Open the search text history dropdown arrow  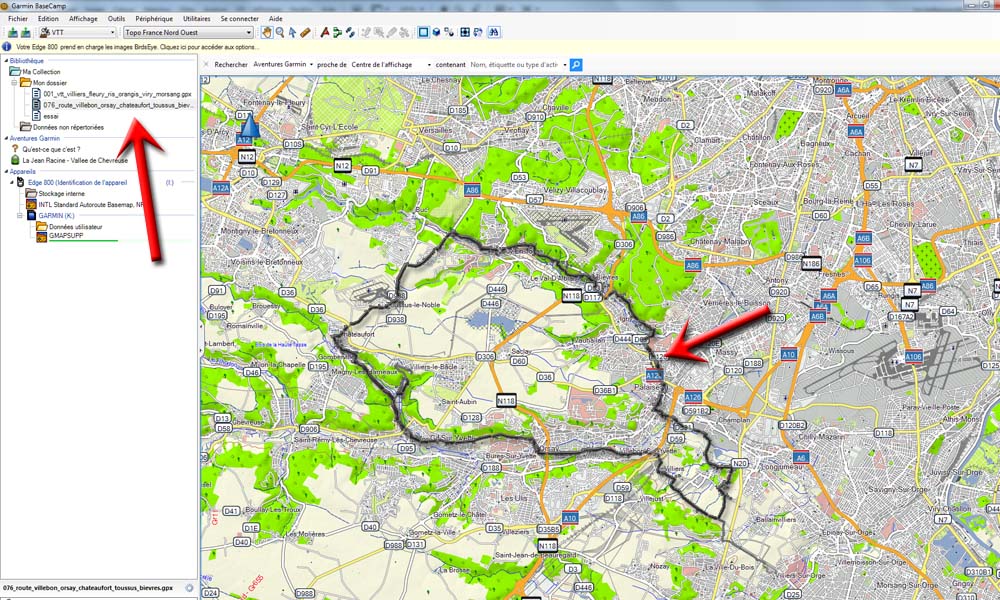click(564, 65)
